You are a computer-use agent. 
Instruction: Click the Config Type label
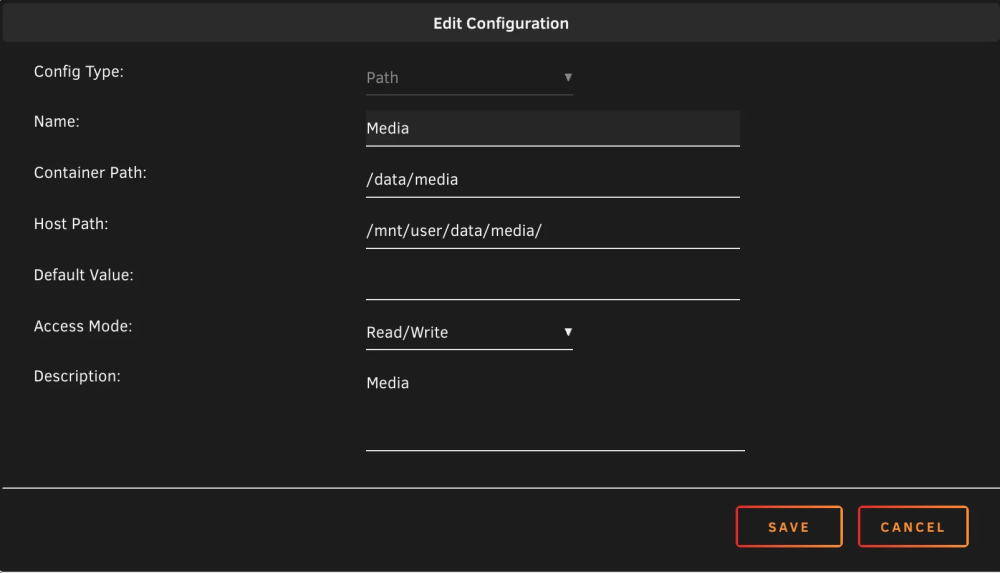pos(78,71)
